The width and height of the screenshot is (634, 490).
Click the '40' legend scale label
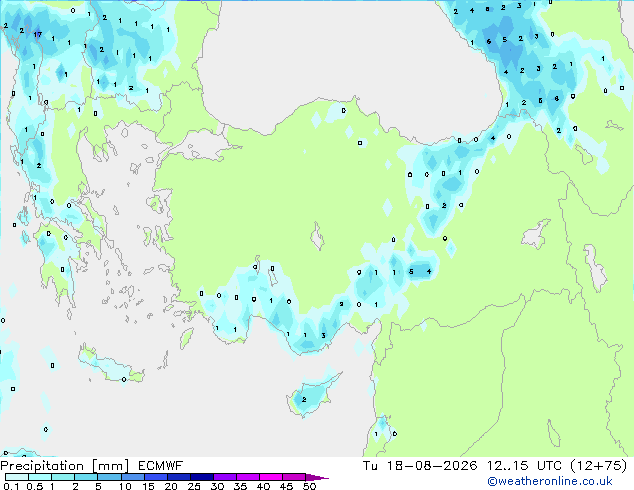(263, 486)
